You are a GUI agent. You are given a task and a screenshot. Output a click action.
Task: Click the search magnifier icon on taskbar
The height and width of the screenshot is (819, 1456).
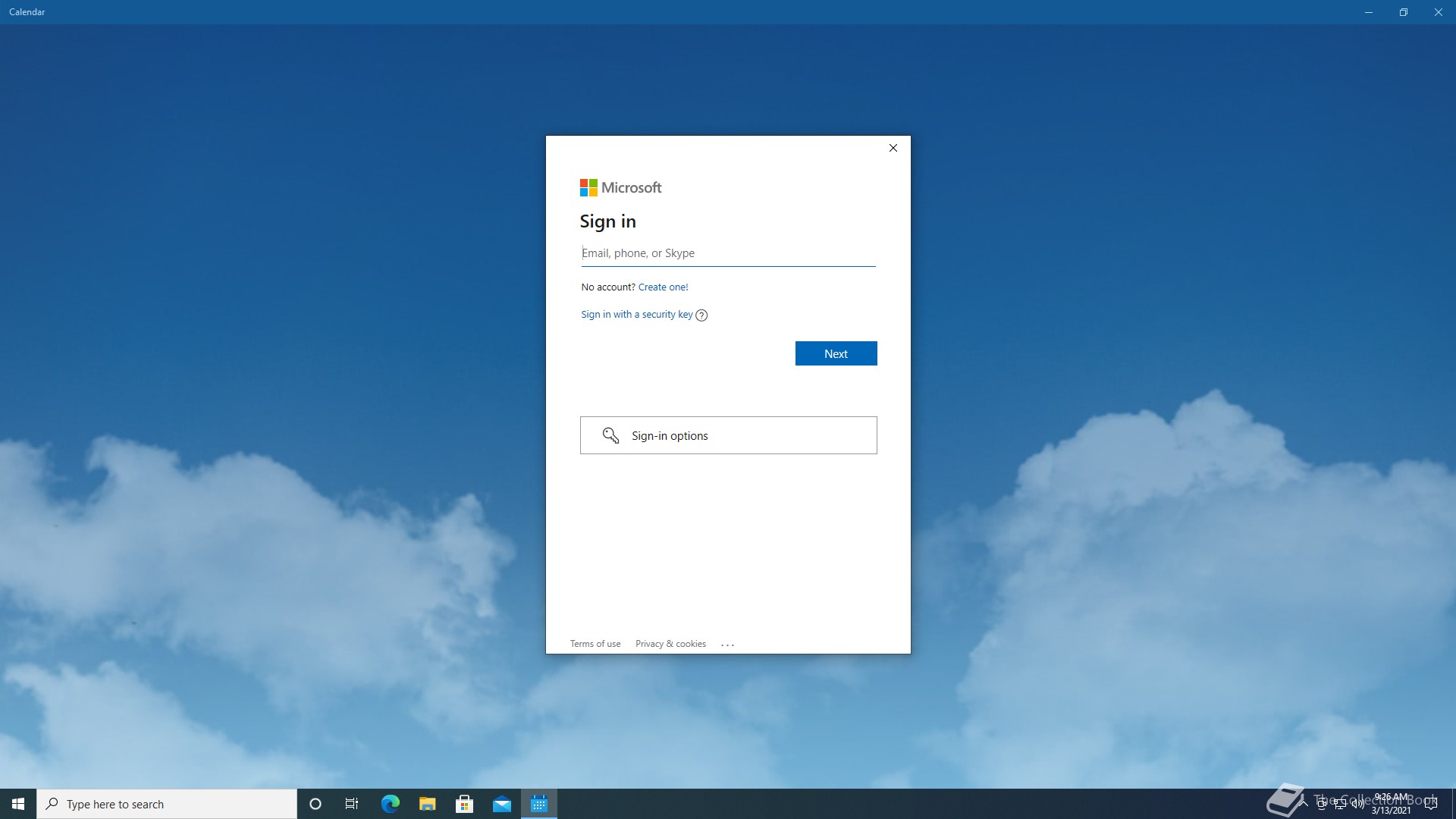point(52,804)
